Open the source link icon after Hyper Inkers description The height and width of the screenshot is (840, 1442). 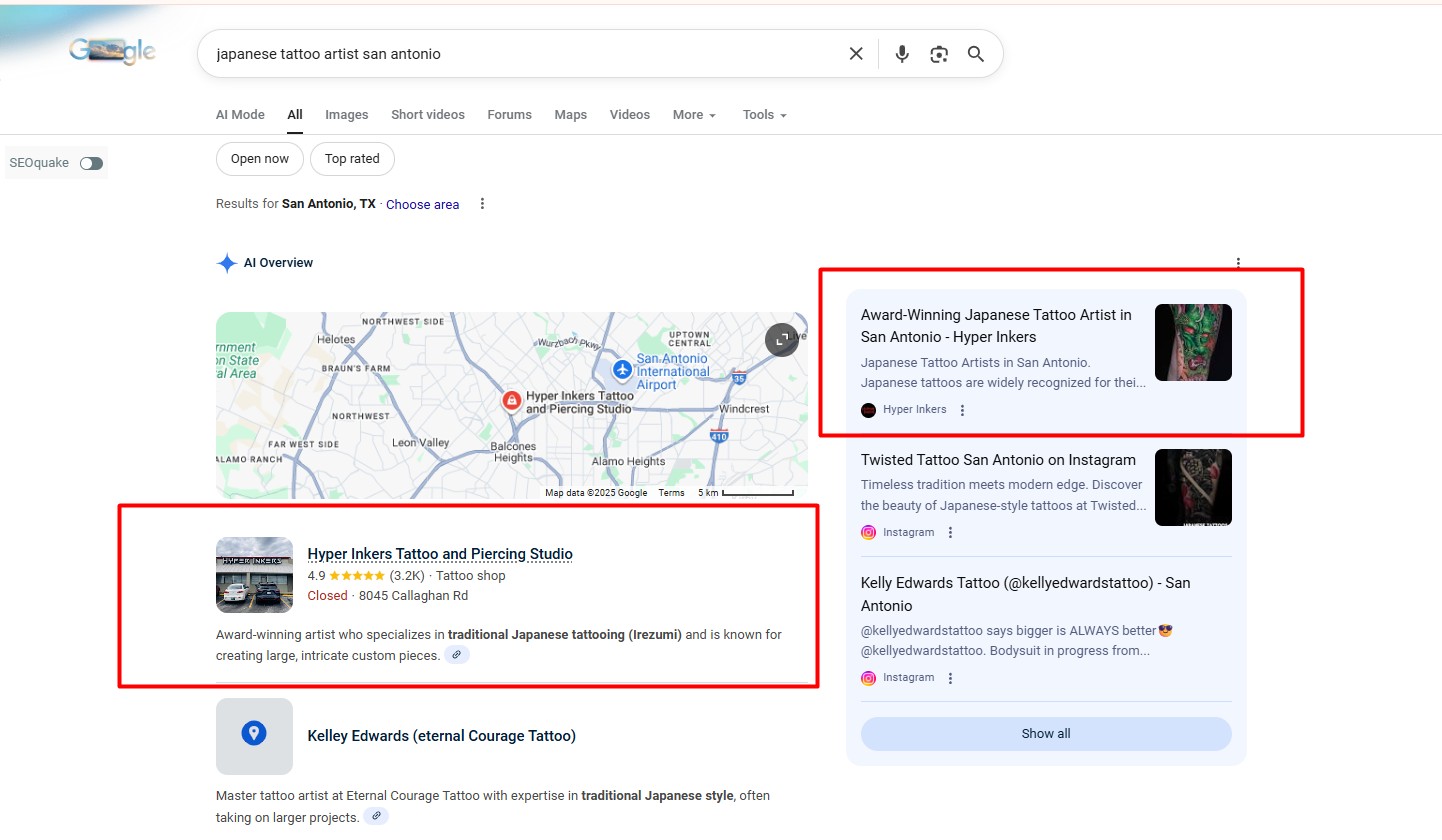456,655
